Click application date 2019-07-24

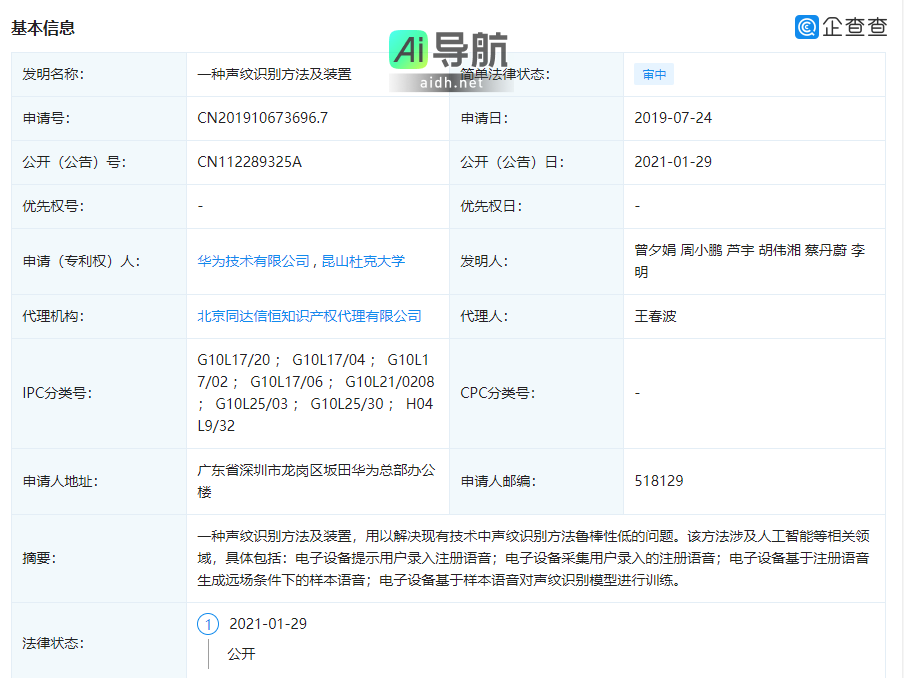click(x=673, y=118)
